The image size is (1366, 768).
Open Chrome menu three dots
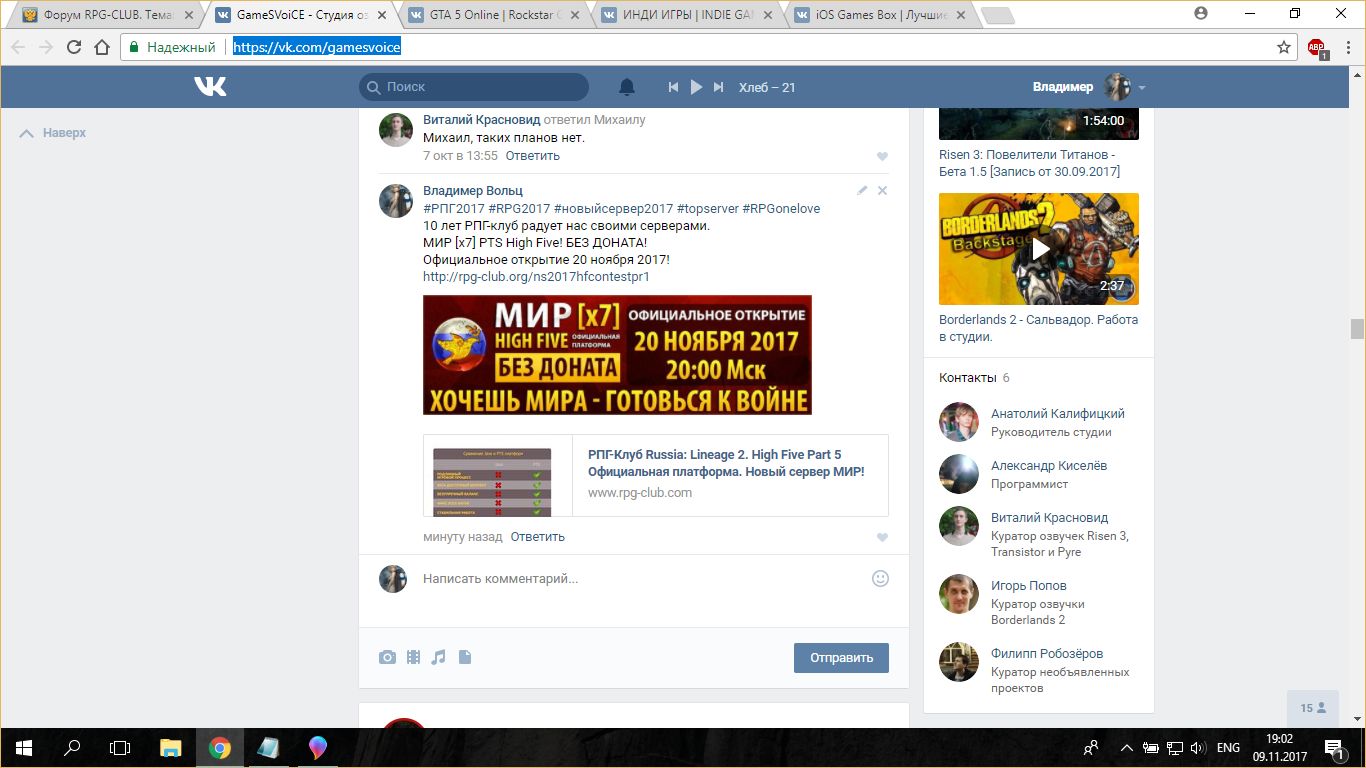[x=1346, y=47]
